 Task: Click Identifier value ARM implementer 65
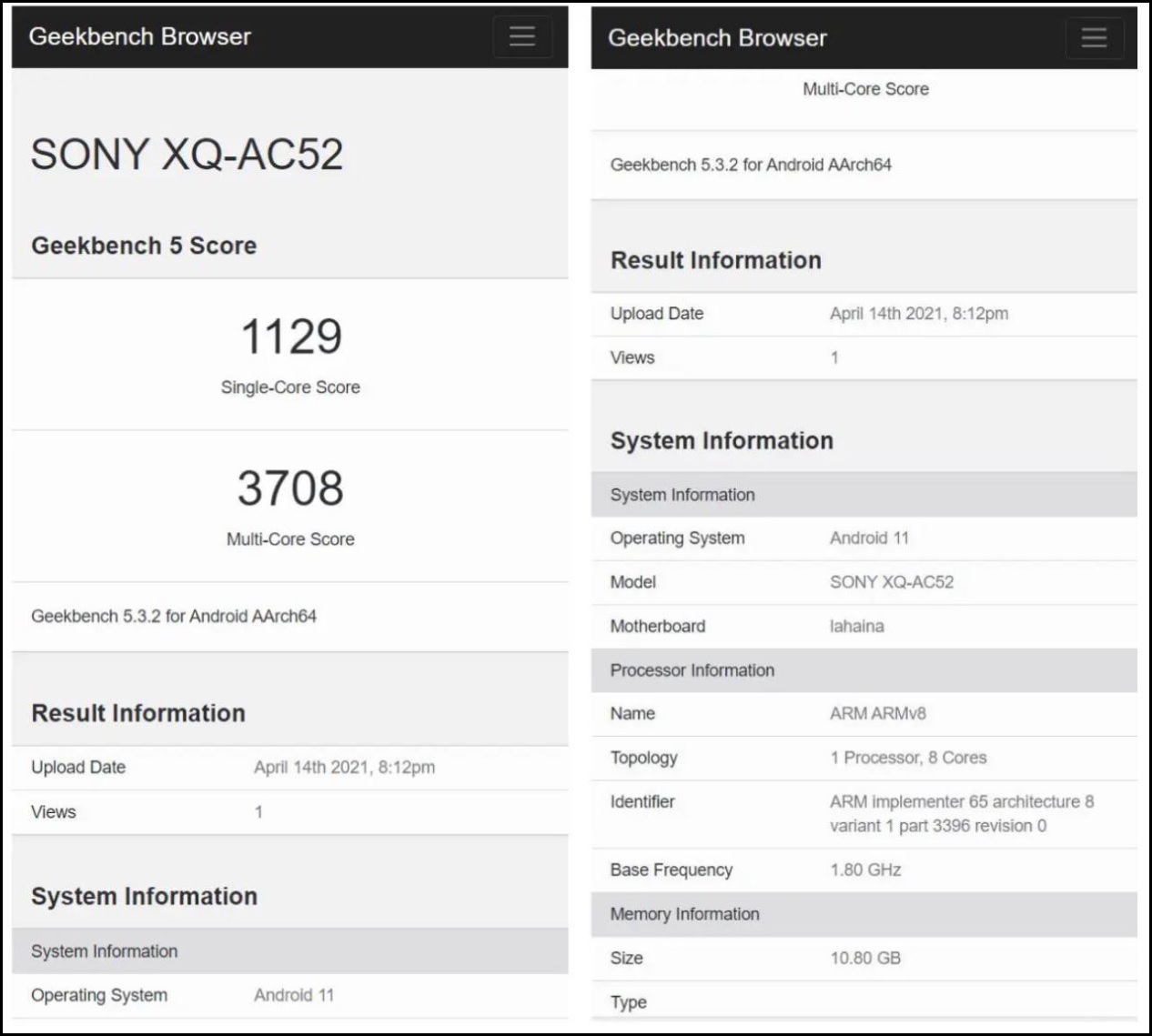click(962, 813)
